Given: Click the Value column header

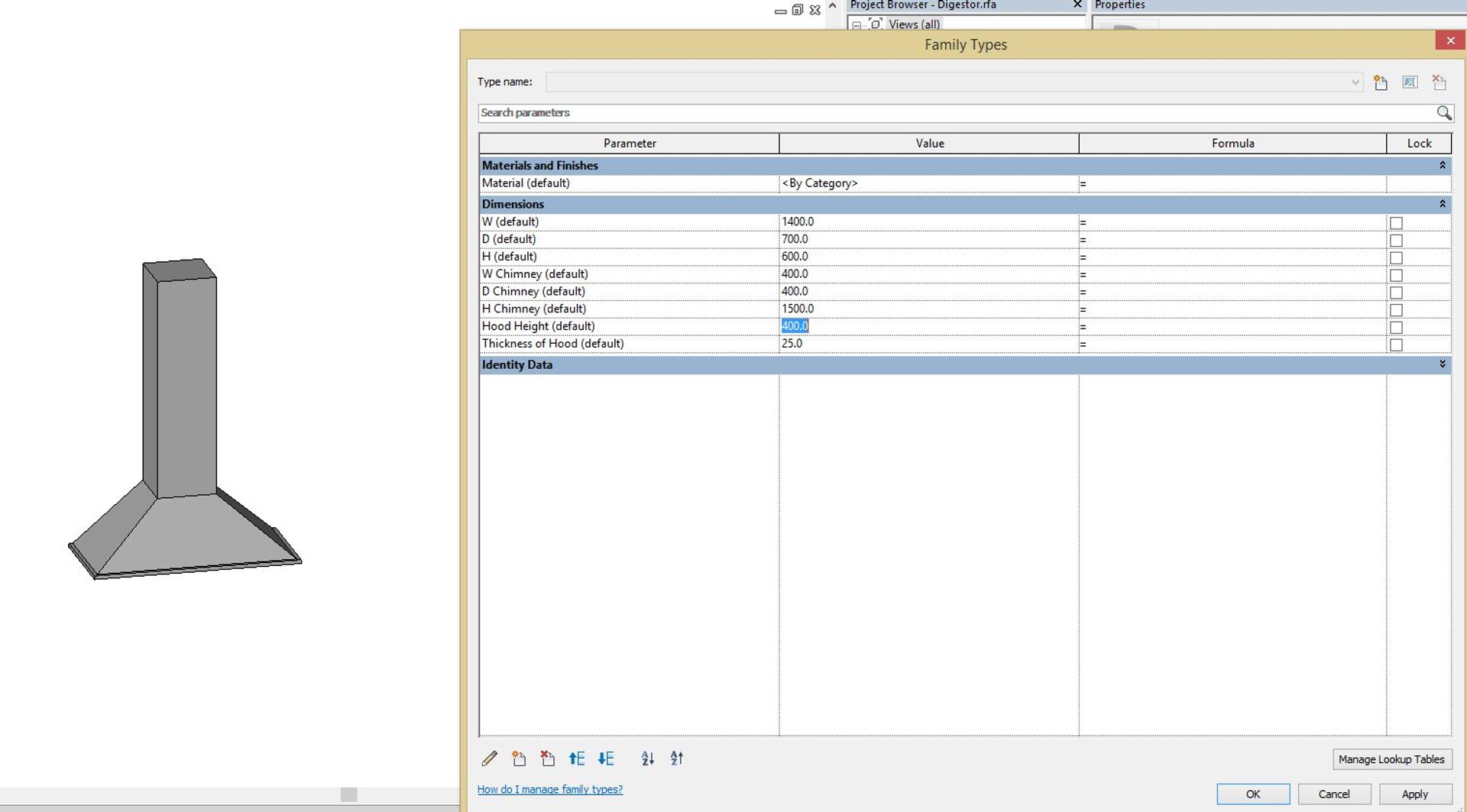Looking at the screenshot, I should click(x=929, y=144).
